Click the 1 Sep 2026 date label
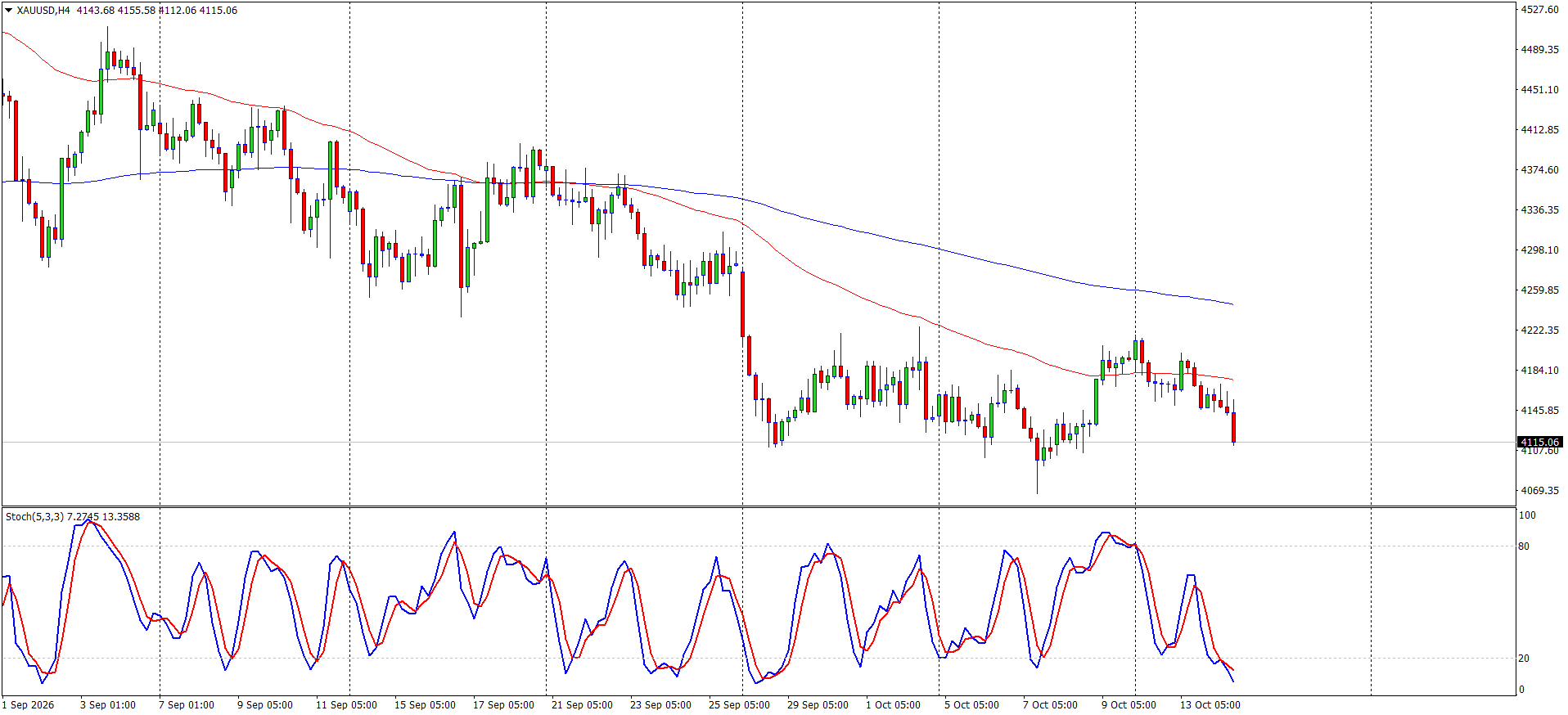Viewport: 1568px width, 715px height. tap(28, 705)
